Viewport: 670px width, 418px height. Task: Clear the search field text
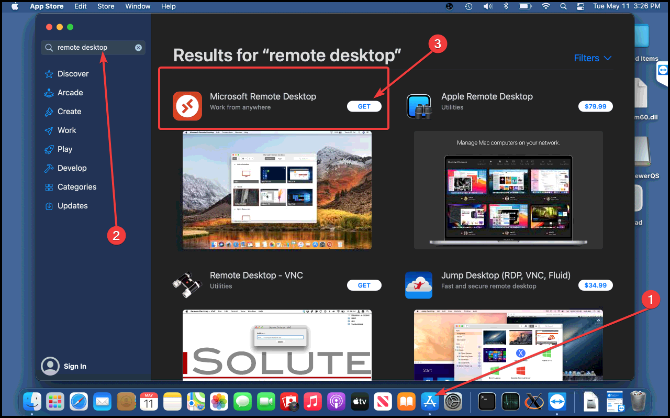click(x=139, y=48)
